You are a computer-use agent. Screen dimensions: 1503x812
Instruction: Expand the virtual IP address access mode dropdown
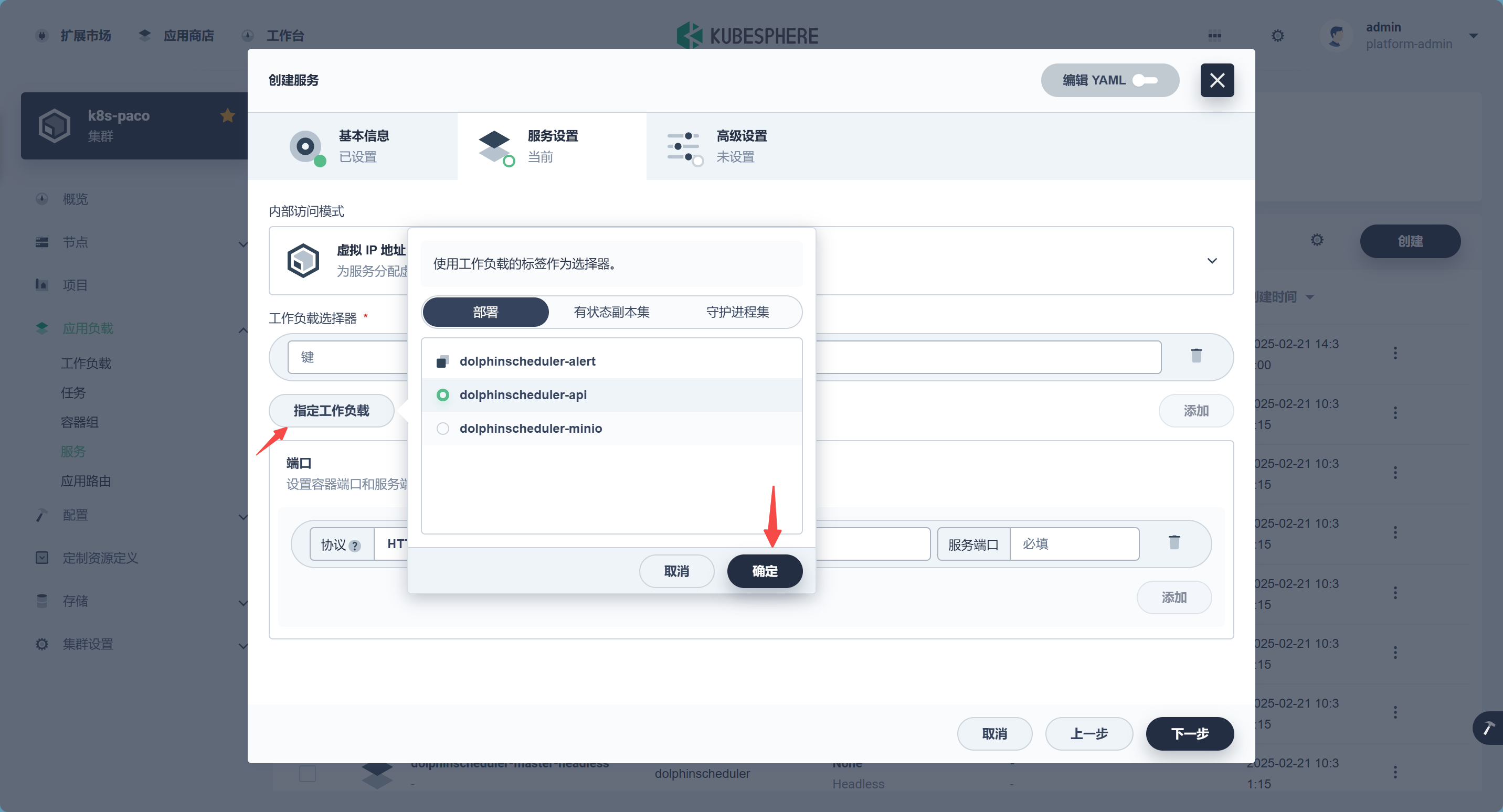point(1211,261)
